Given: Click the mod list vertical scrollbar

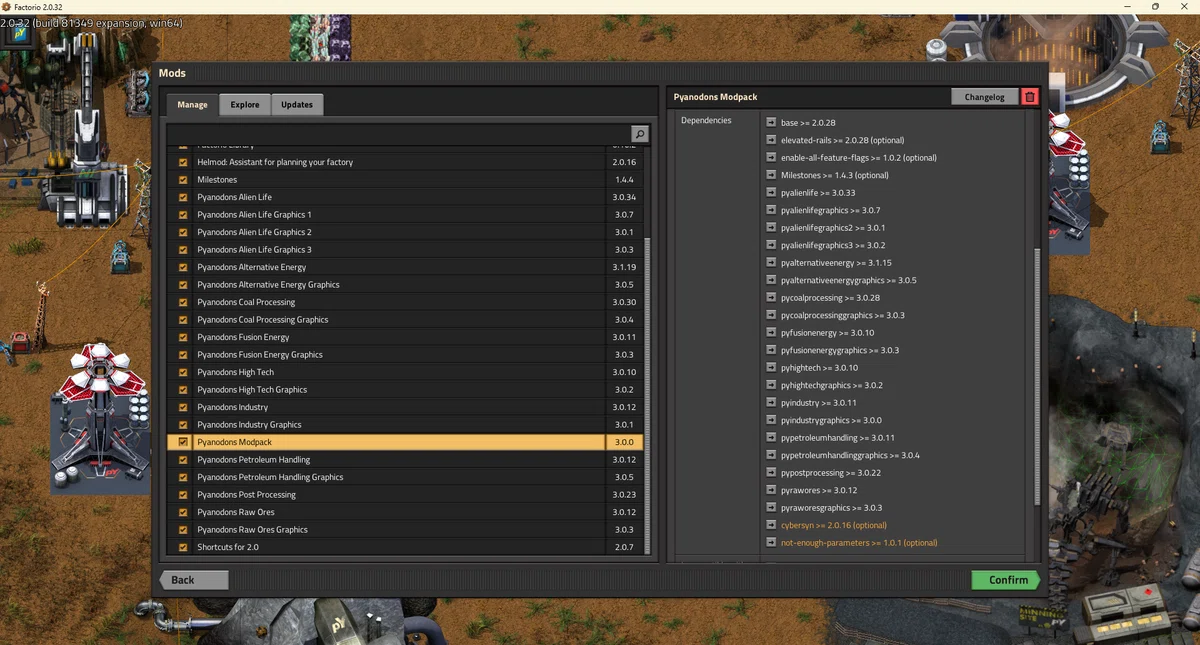Looking at the screenshot, I should (x=647, y=395).
